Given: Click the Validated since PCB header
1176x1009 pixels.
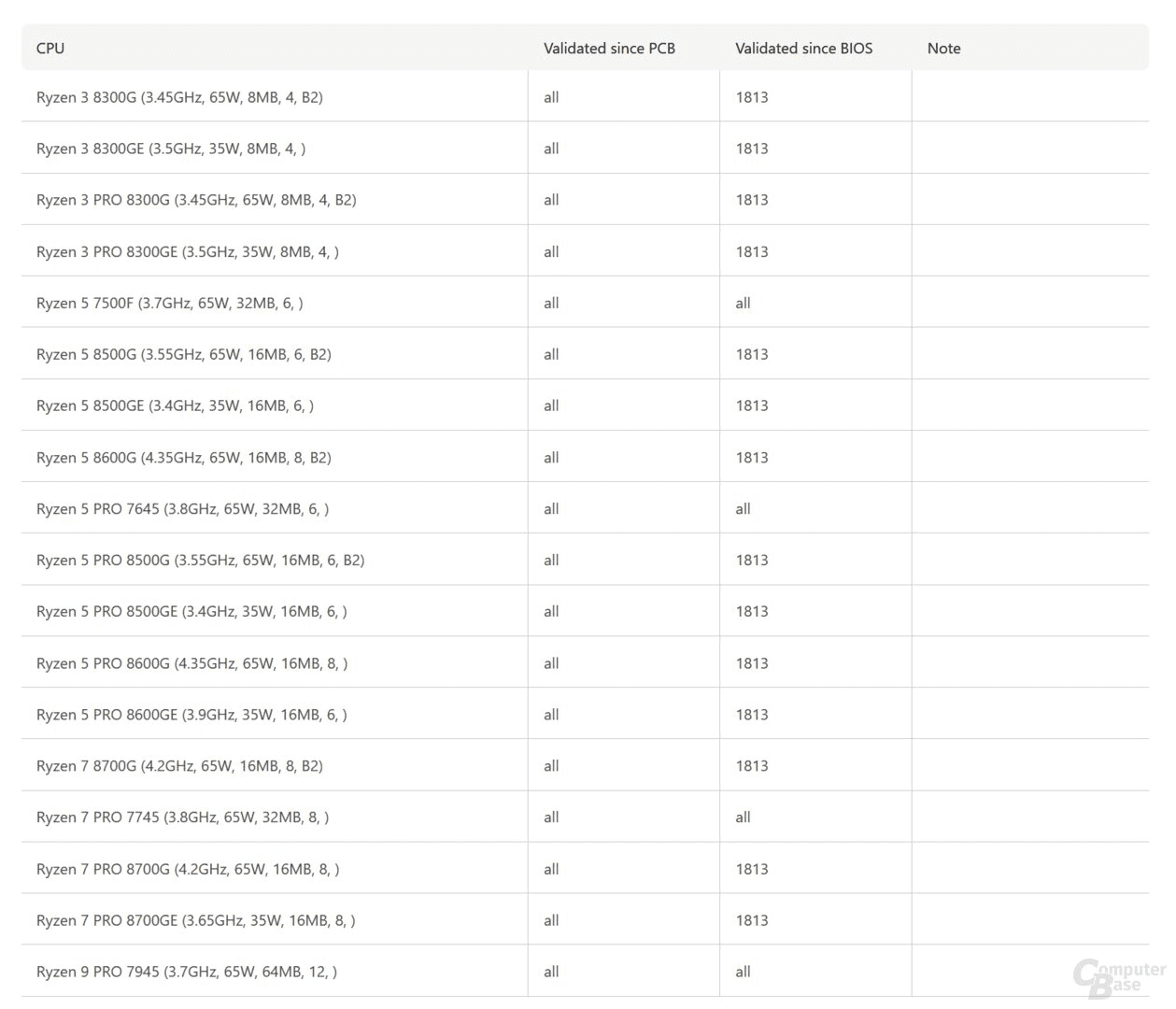Looking at the screenshot, I should pos(609,49).
